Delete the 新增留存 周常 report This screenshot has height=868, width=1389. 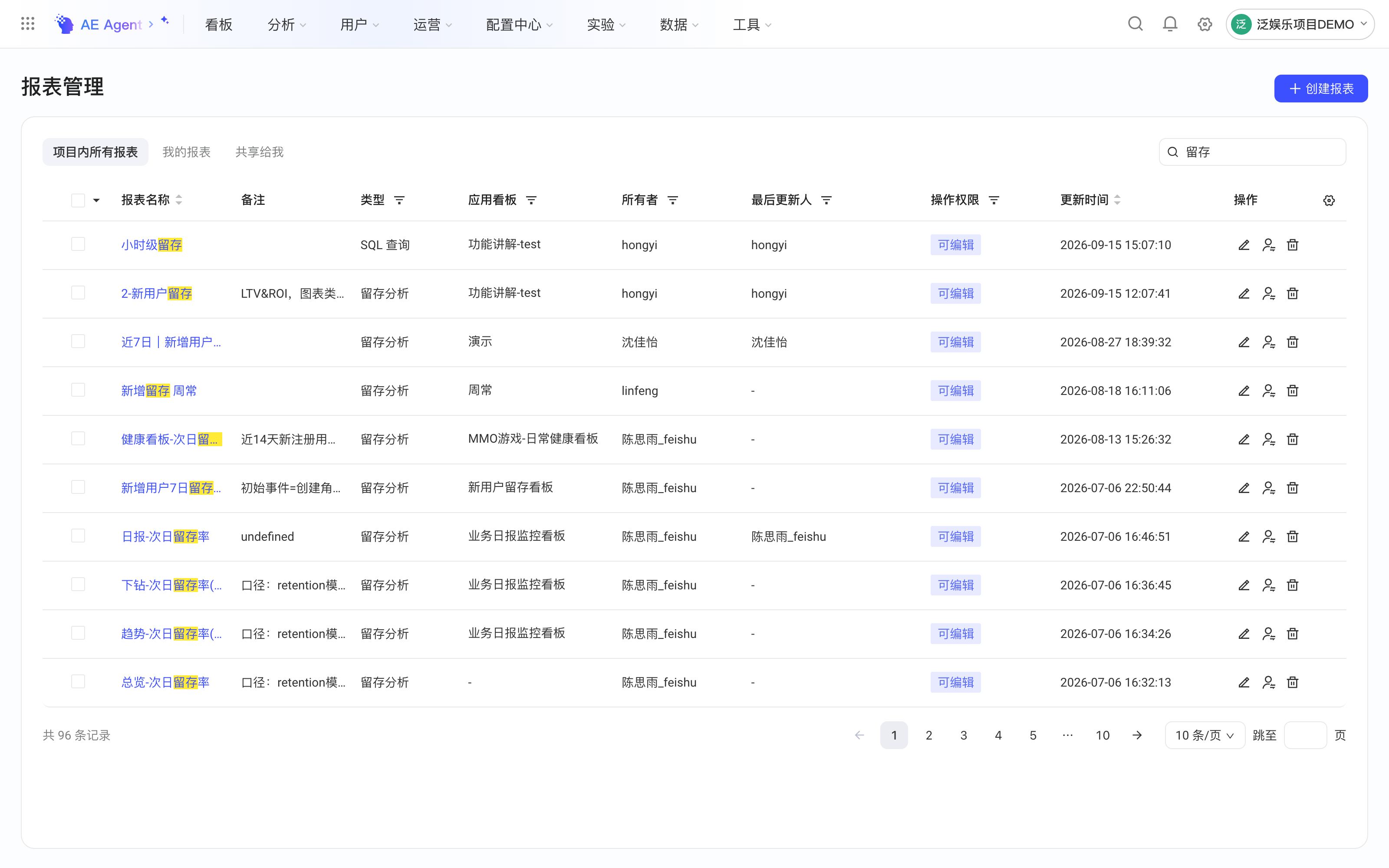tap(1293, 391)
